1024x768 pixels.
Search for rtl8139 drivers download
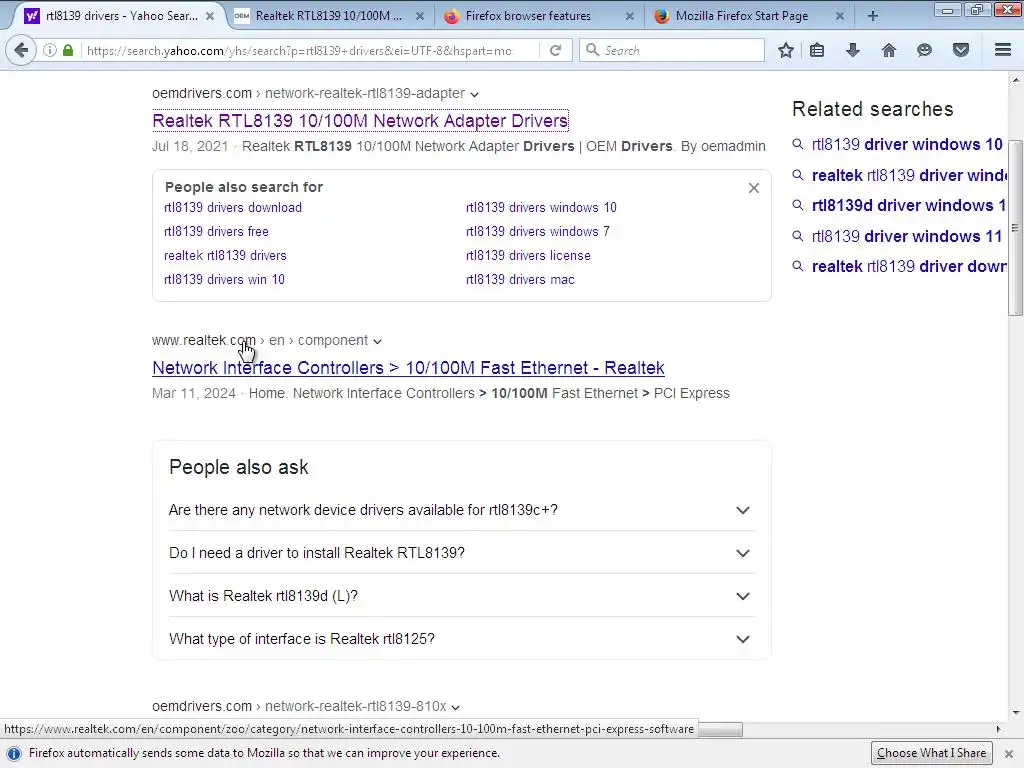pyautogui.click(x=232, y=208)
